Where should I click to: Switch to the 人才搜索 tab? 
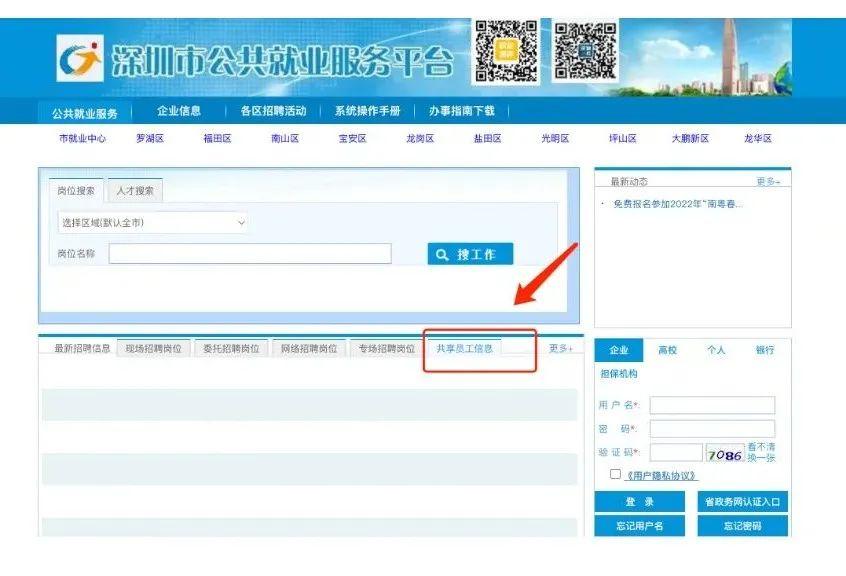pyautogui.click(x=135, y=191)
